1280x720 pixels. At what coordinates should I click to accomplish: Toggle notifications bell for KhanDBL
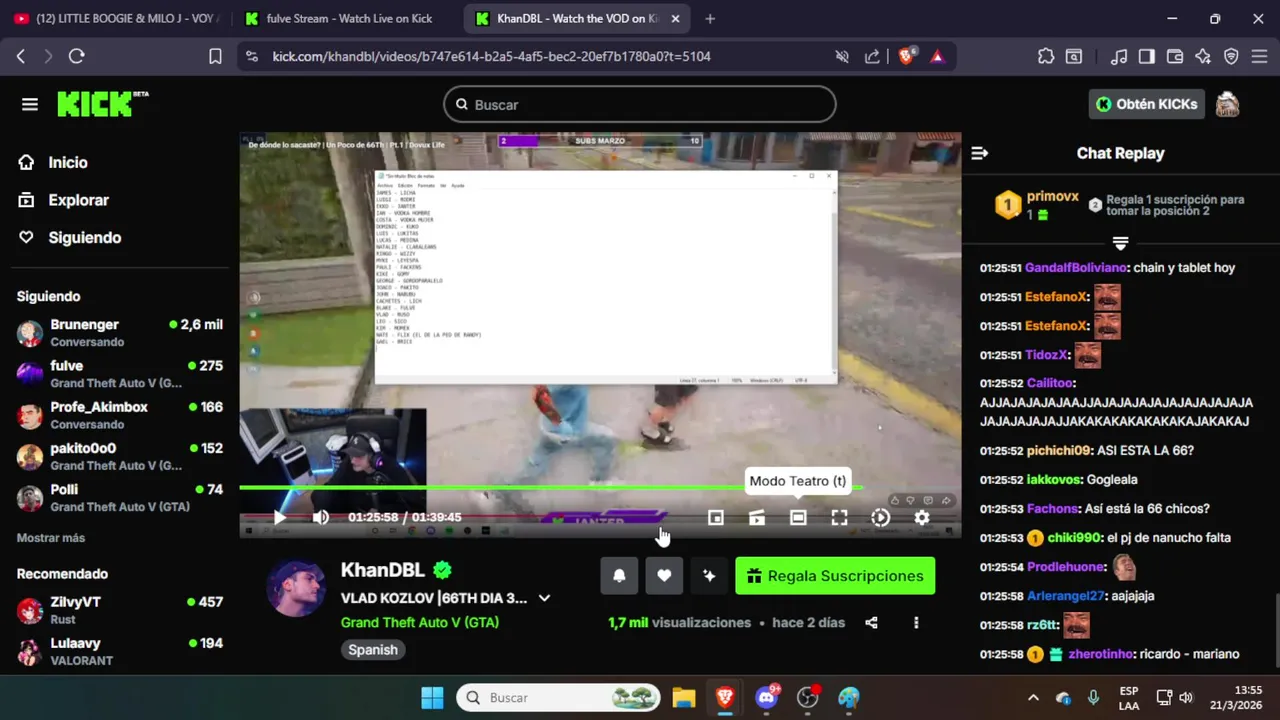619,576
